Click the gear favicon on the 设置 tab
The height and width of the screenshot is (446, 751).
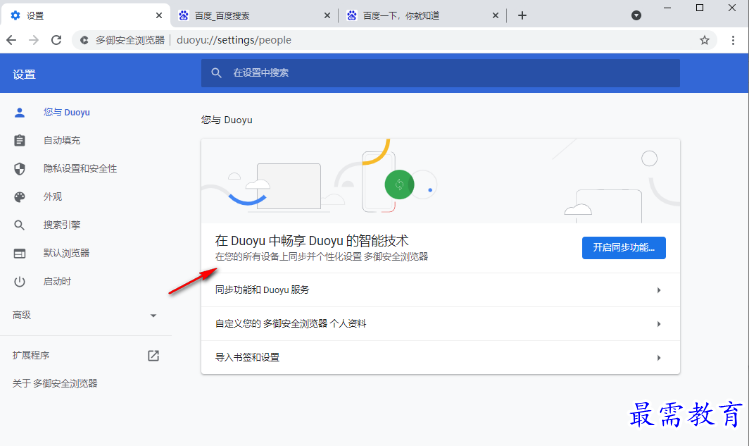(15, 16)
